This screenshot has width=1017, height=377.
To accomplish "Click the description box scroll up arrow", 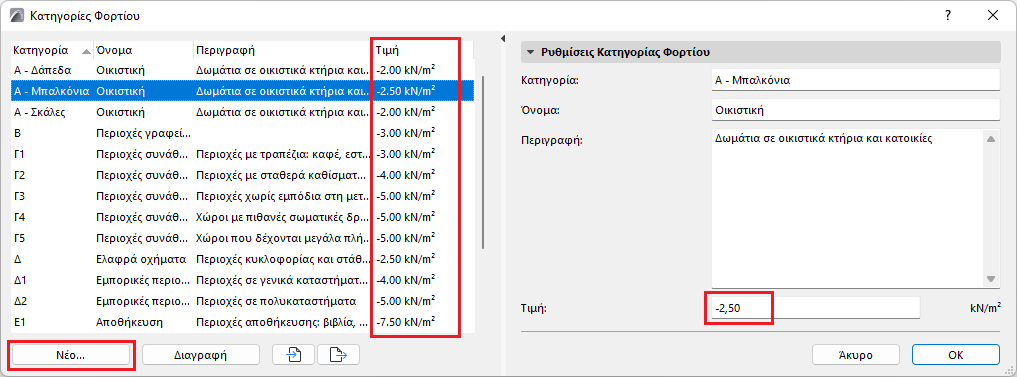I will tap(990, 139).
